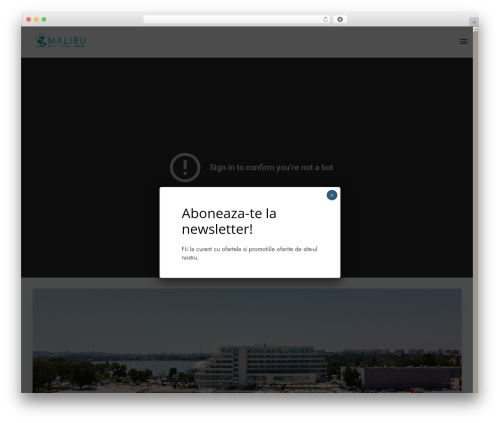Open the hamburger menu
The width and height of the screenshot is (500, 423).
click(x=463, y=42)
